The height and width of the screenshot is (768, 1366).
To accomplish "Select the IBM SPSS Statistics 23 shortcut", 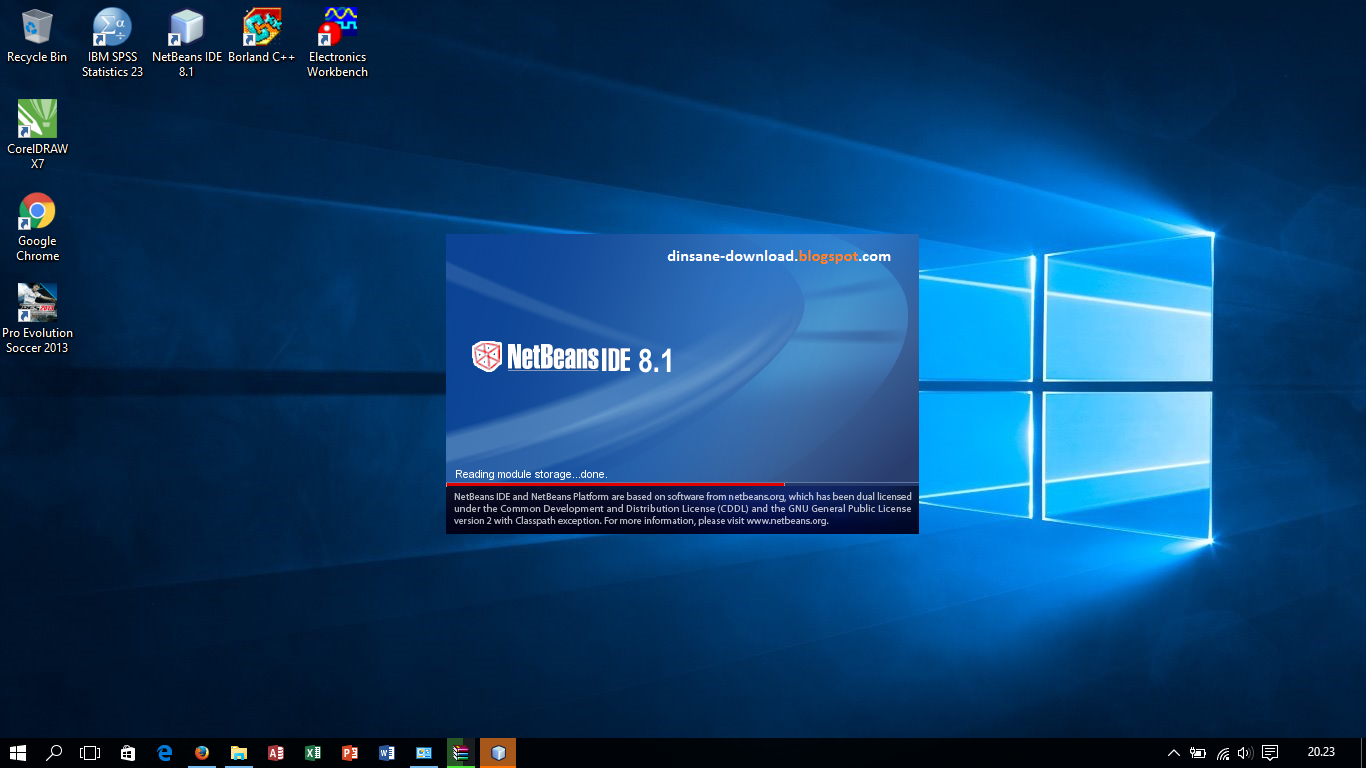I will [112, 43].
